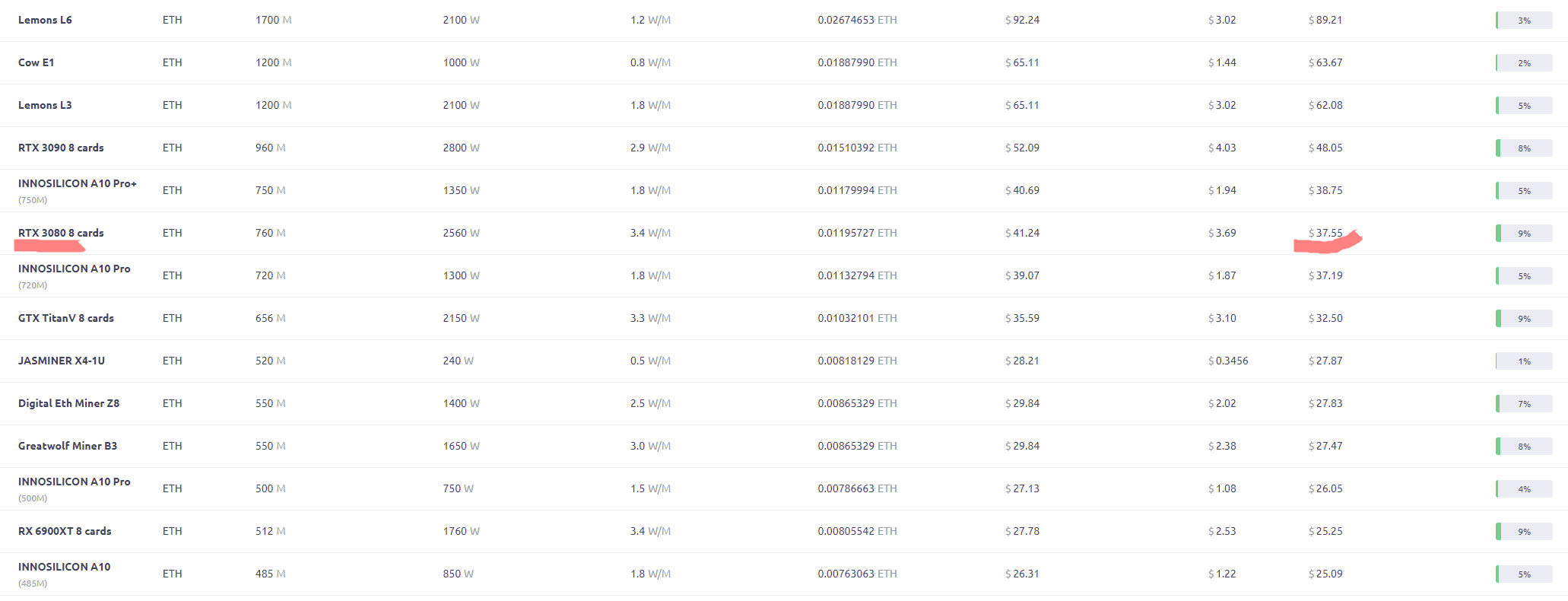The image size is (1568, 601).
Task: Open INNOSILICON A10 Pro (500M) miner
Action: [74, 482]
